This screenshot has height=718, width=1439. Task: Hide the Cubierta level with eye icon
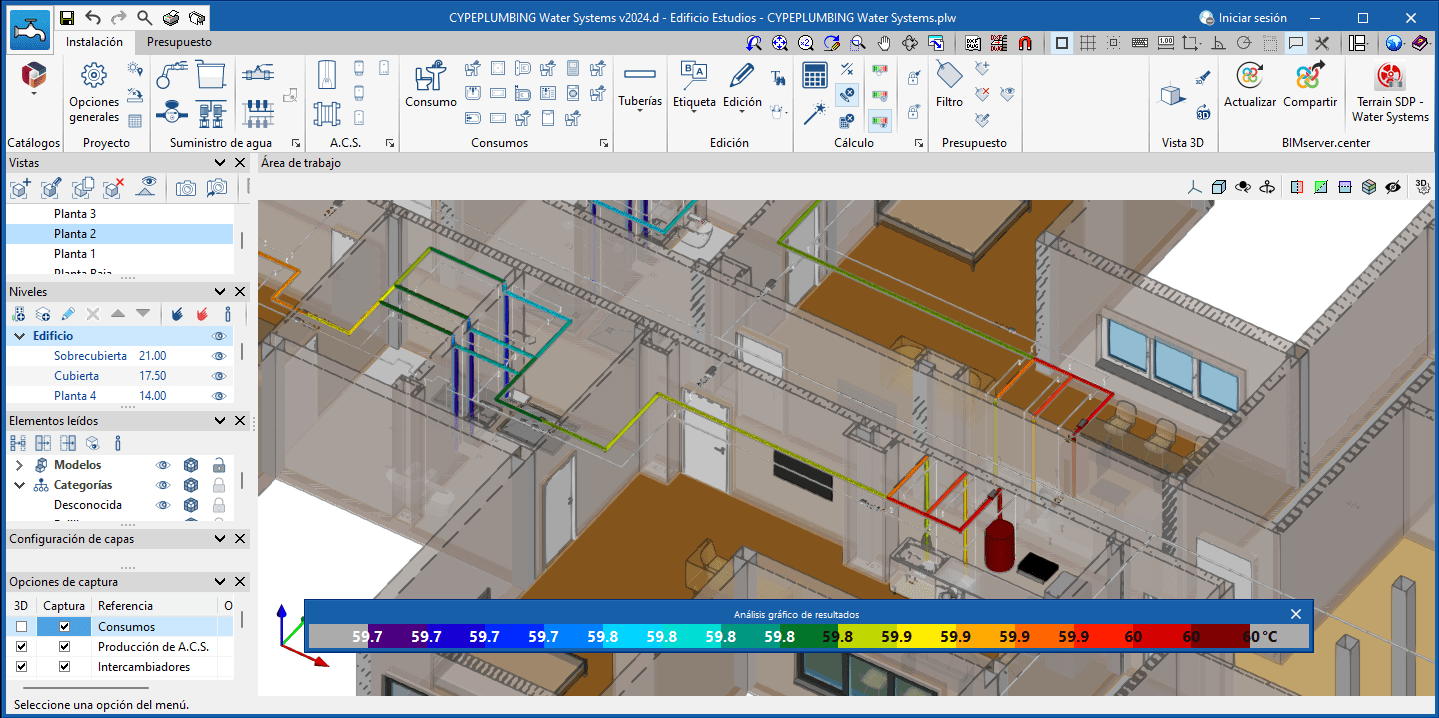pos(219,376)
